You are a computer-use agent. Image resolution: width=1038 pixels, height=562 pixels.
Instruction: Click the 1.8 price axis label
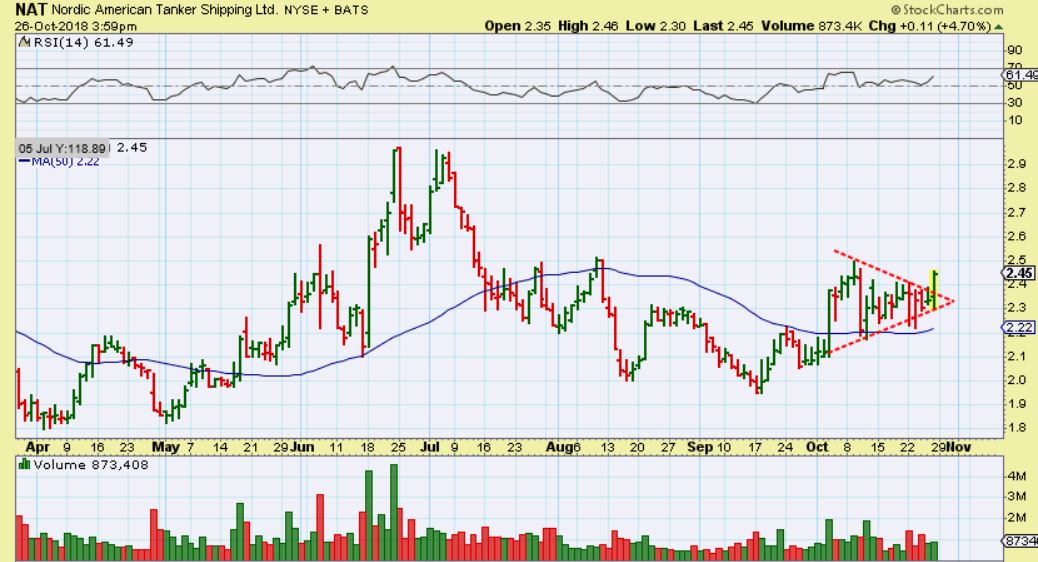point(1017,428)
